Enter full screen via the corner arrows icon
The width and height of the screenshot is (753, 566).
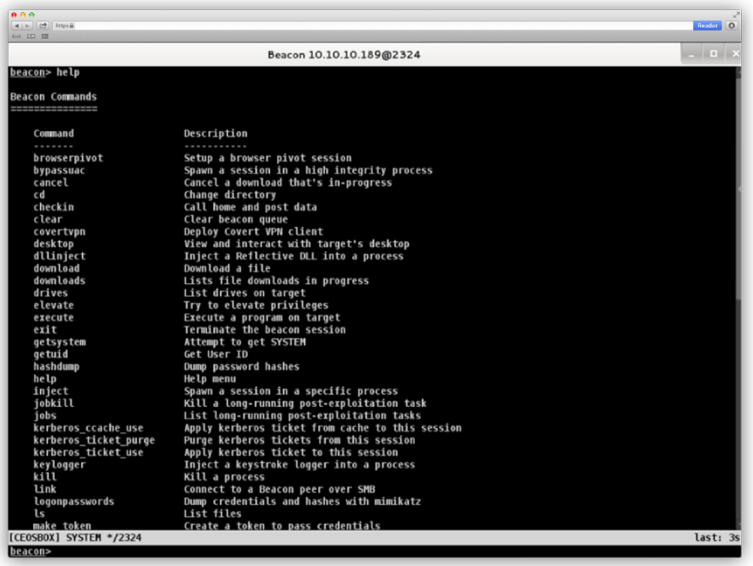pyautogui.click(x=736, y=15)
